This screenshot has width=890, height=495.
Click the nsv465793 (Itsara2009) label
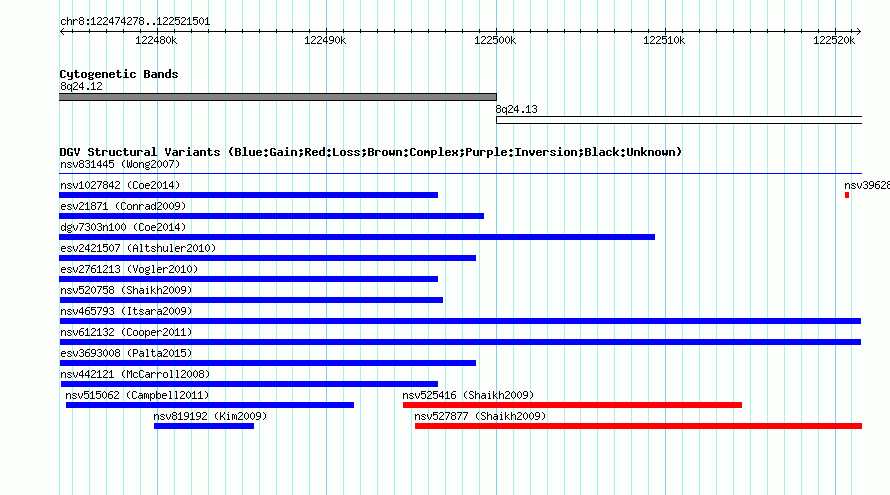coord(126,312)
